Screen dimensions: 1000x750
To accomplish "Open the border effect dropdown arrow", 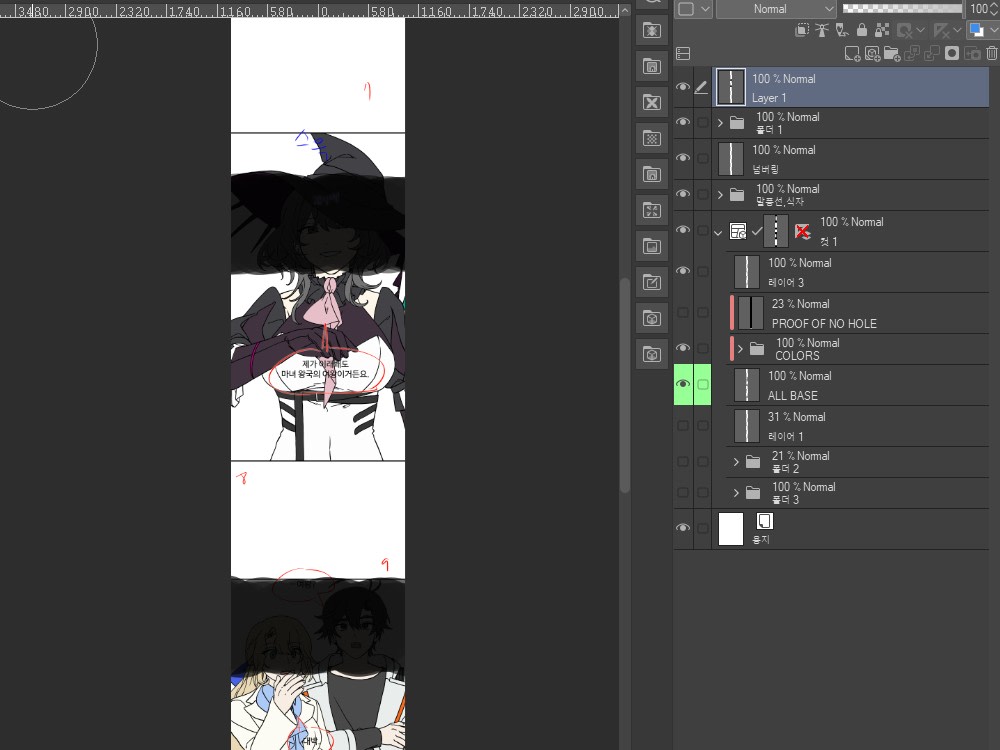I will [x=705, y=9].
